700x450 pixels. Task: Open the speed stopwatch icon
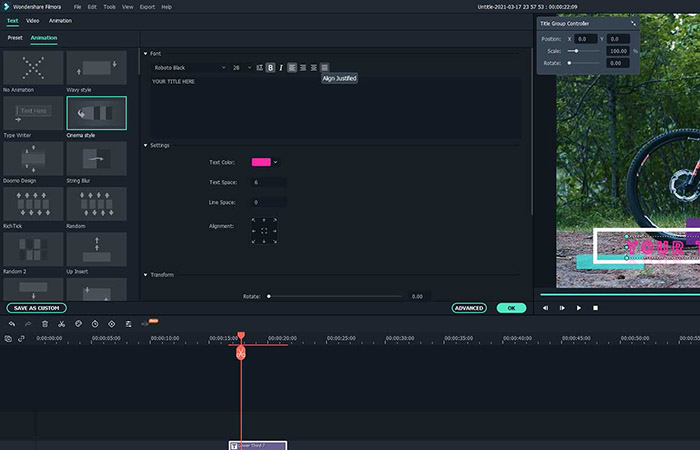coord(95,324)
